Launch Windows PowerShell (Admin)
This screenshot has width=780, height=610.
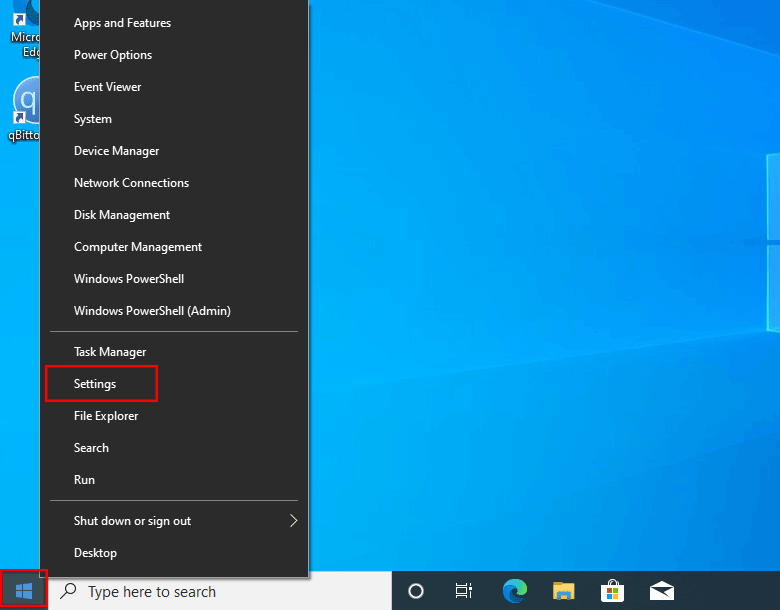point(152,311)
